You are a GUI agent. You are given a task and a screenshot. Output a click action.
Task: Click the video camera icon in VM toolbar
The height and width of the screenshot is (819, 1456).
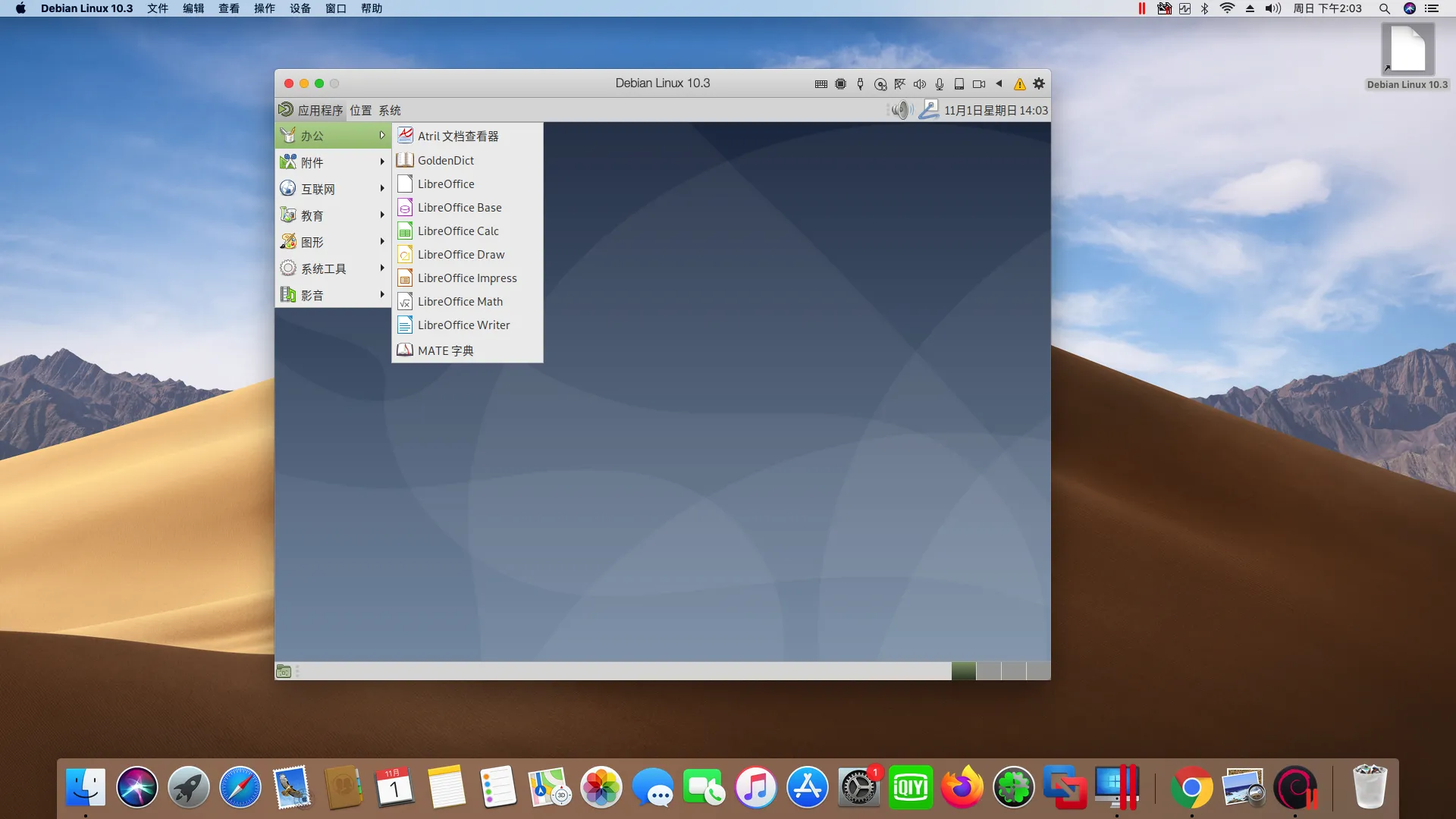(x=979, y=84)
